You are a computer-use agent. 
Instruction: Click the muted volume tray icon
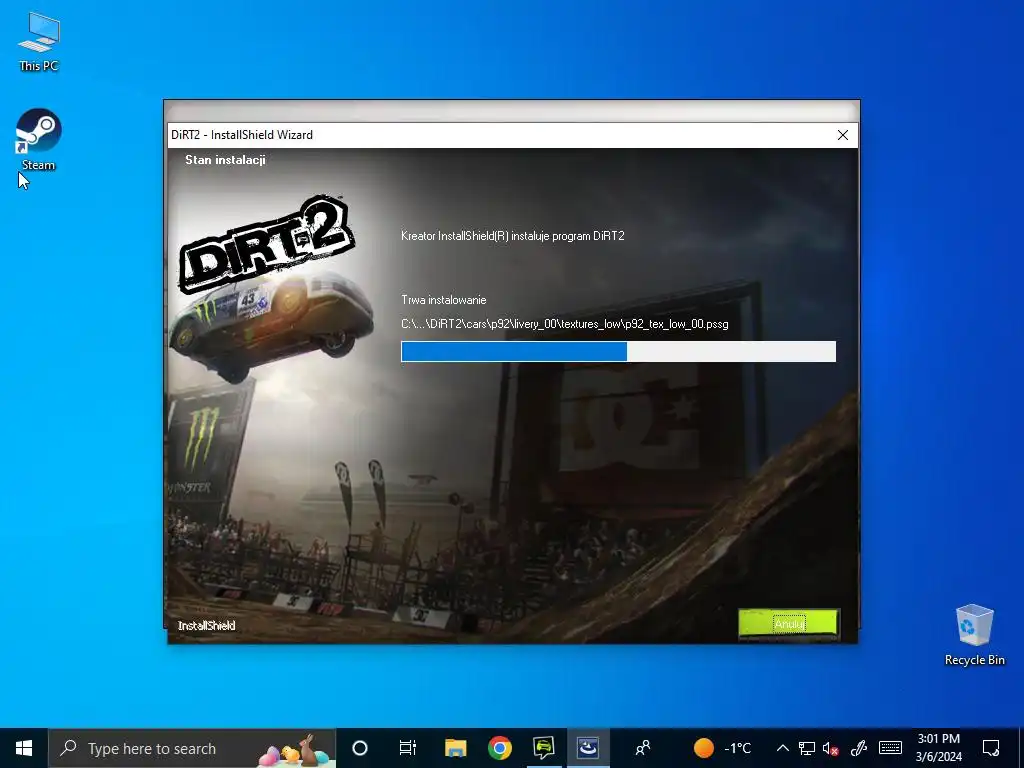[x=831, y=748]
